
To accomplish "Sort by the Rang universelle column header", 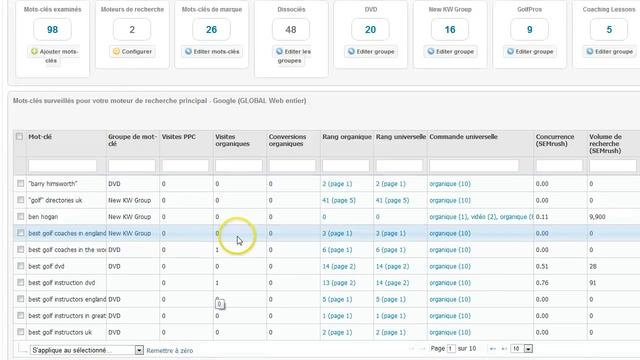I will (401, 137).
